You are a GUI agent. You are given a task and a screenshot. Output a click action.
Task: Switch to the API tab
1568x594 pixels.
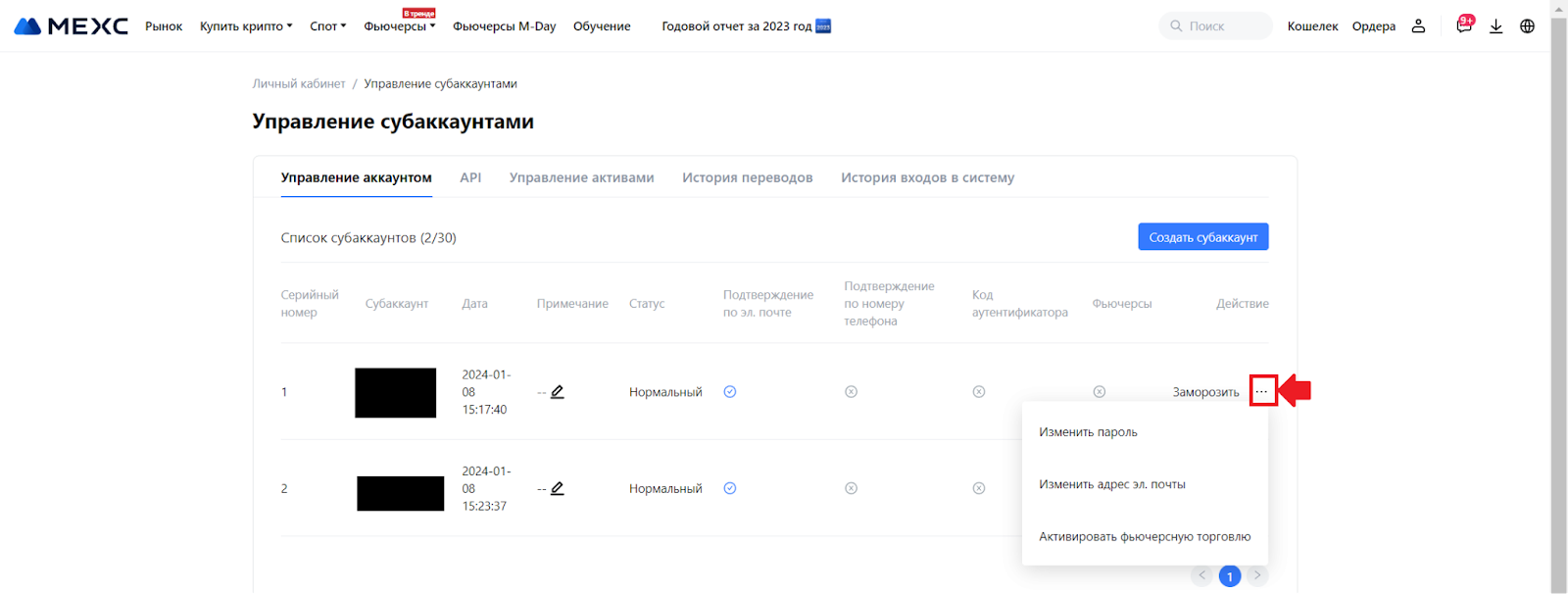470,177
